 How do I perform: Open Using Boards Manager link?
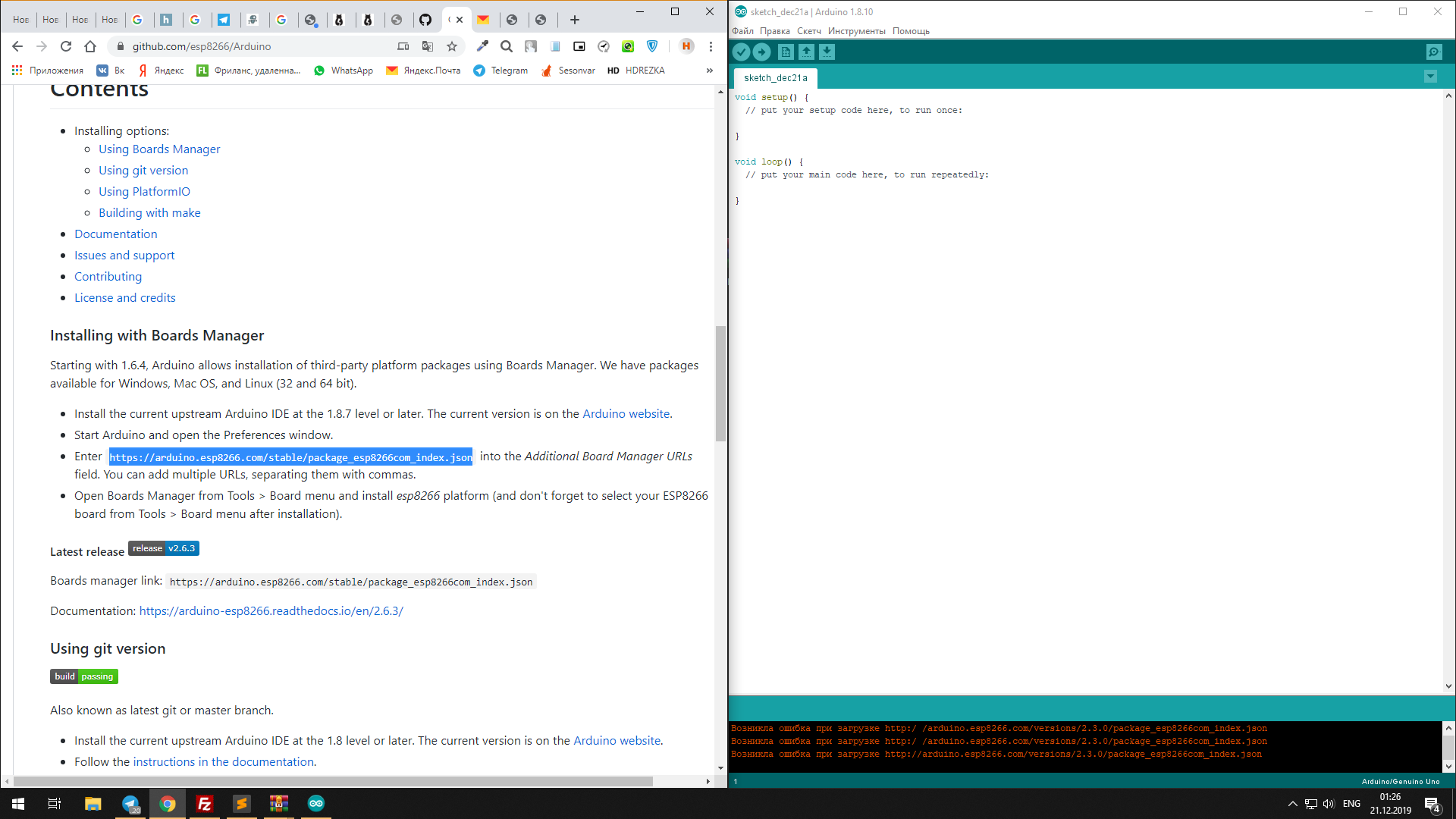point(159,149)
